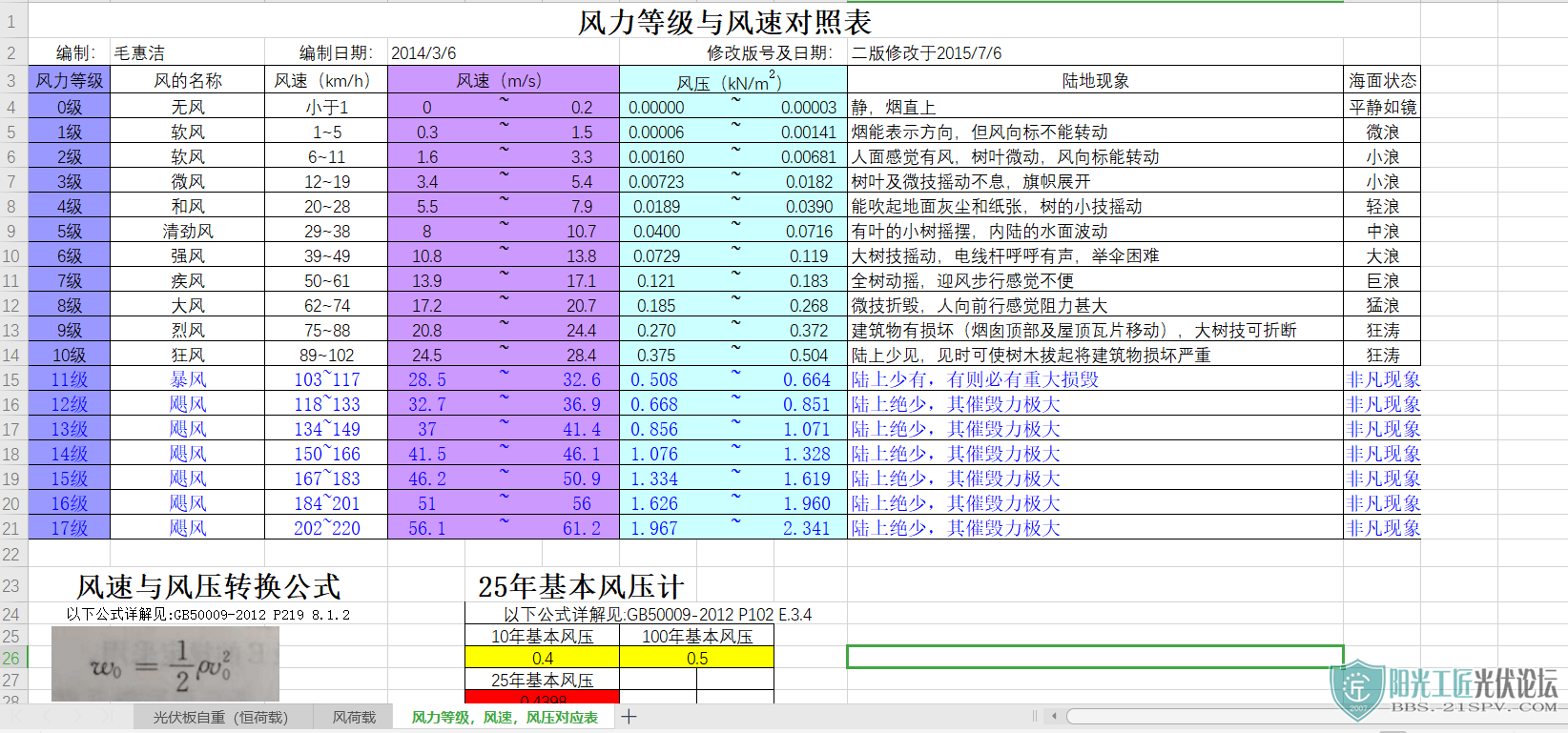Screen dimensions: 1568x733
Task: Click the 25年基本风压 label cell
Action: point(543,680)
